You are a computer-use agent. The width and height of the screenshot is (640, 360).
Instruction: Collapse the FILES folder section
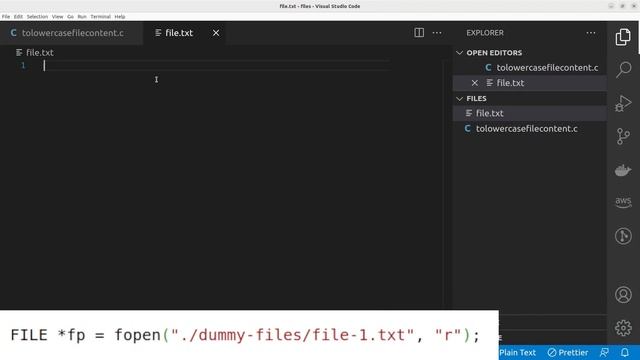460,99
